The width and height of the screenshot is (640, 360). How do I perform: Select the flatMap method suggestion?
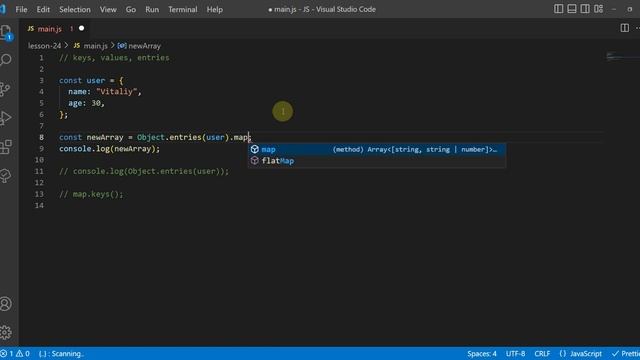coord(377,161)
